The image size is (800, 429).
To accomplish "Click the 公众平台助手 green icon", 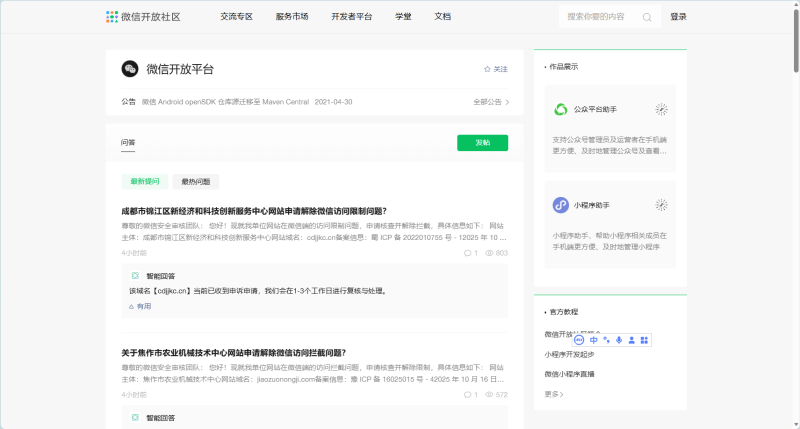I will pos(561,109).
